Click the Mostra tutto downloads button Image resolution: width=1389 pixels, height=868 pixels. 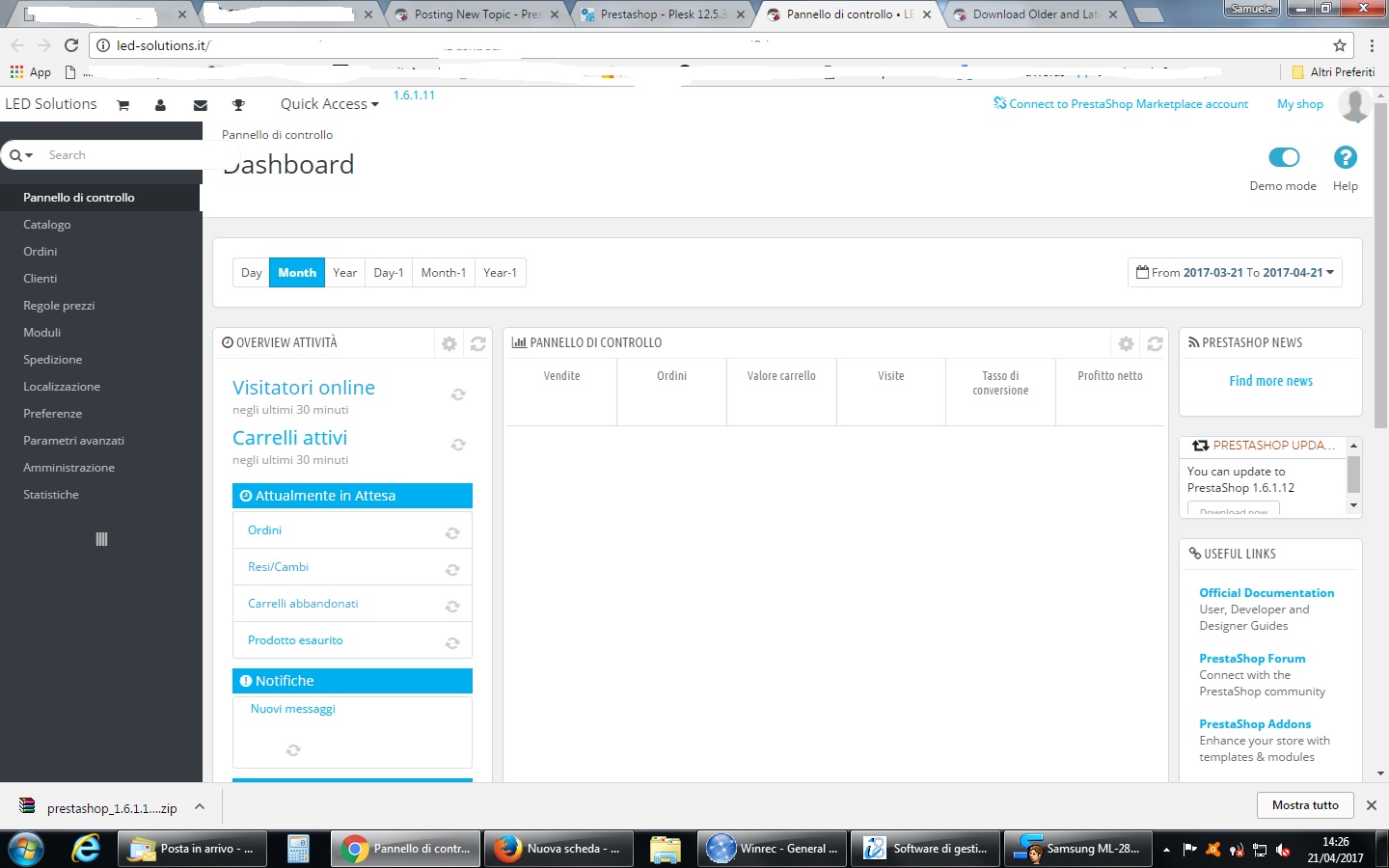point(1305,805)
